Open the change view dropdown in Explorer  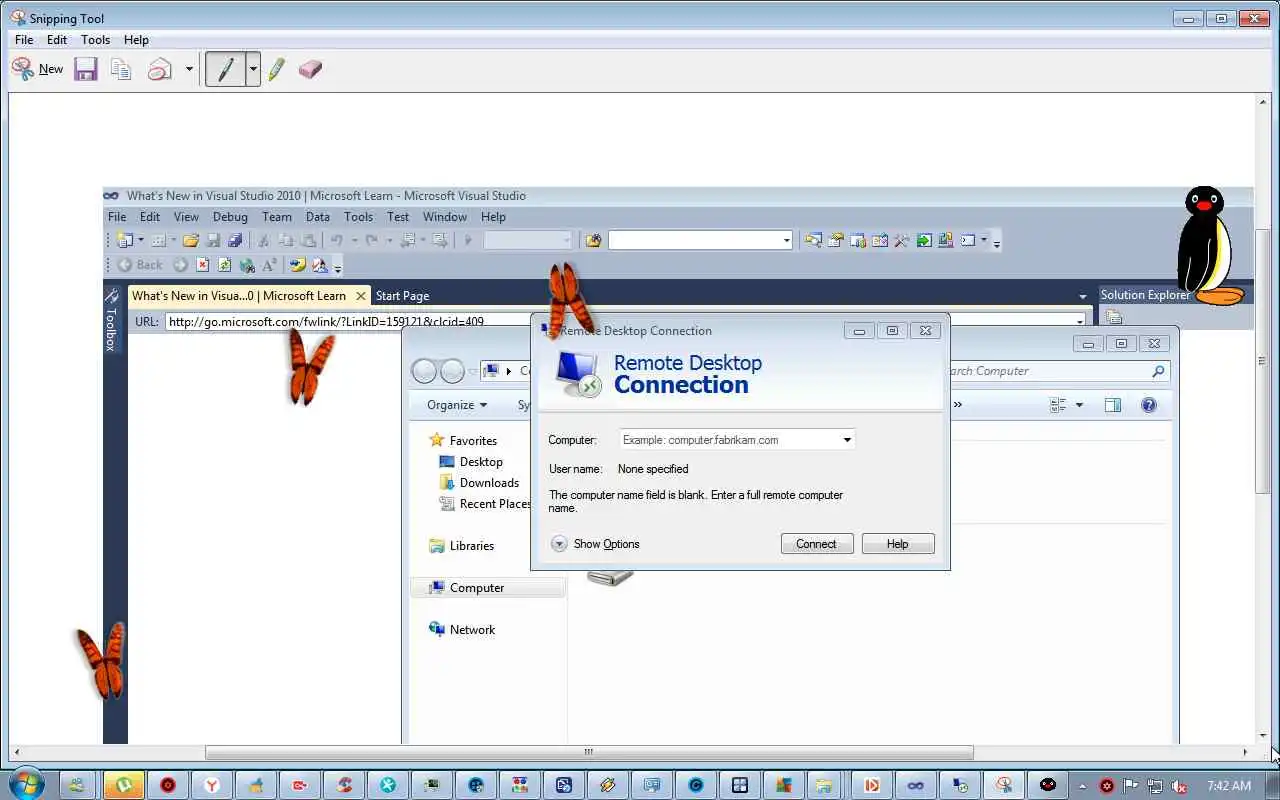pyautogui.click(x=1079, y=405)
